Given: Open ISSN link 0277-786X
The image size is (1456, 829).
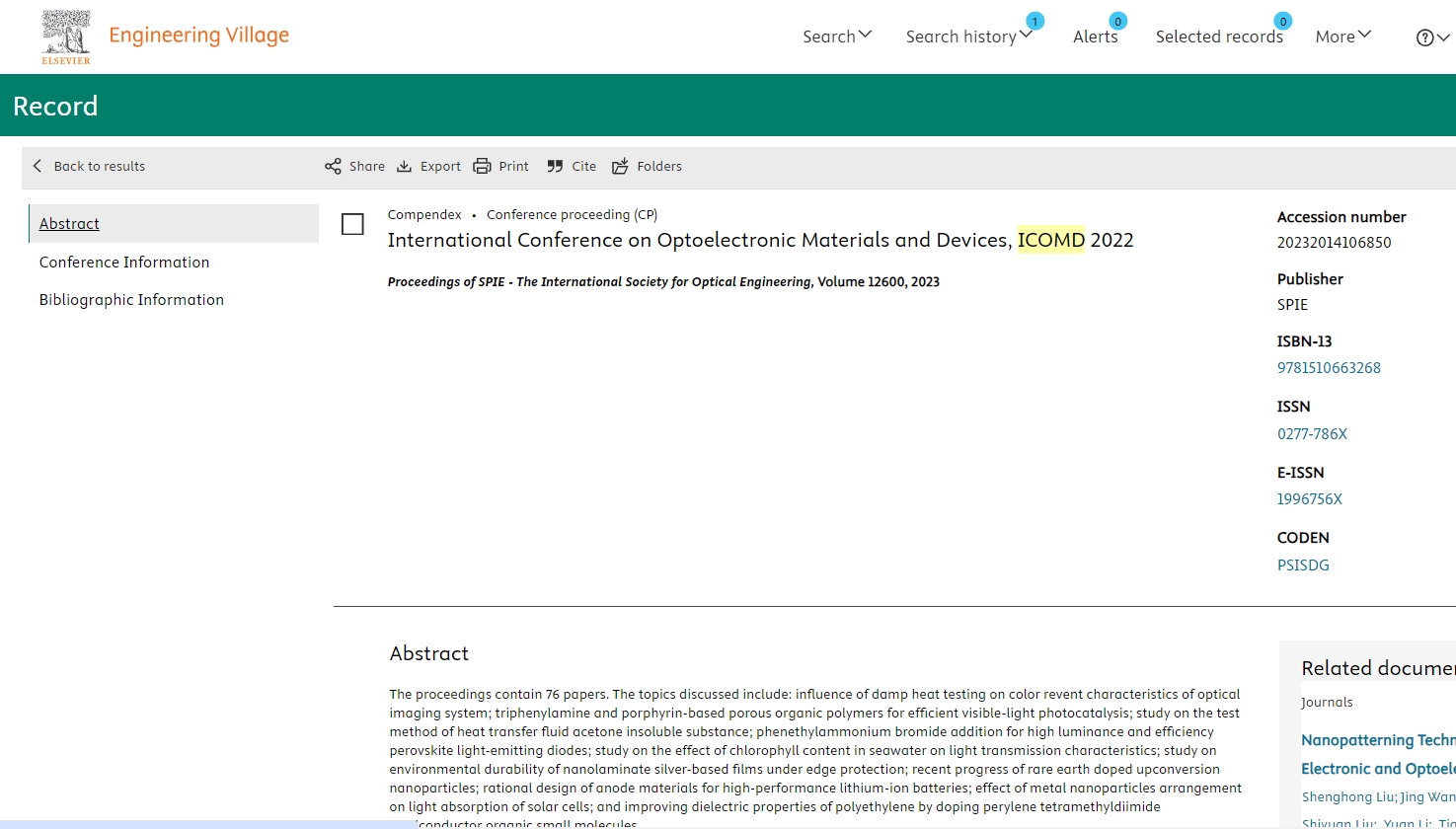Looking at the screenshot, I should [1312, 433].
